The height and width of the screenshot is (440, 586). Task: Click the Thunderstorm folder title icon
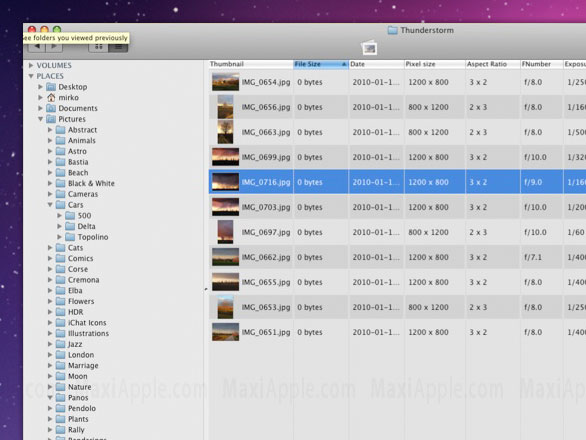[x=392, y=30]
